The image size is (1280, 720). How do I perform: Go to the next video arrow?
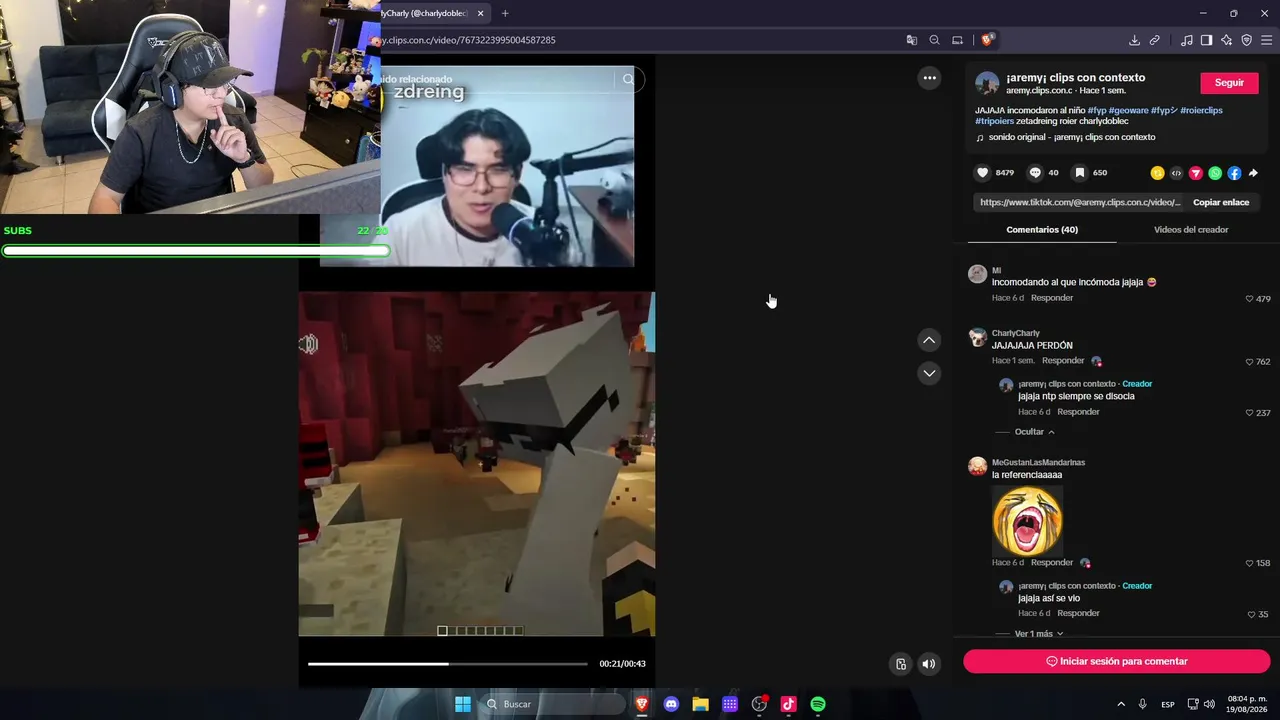(929, 373)
